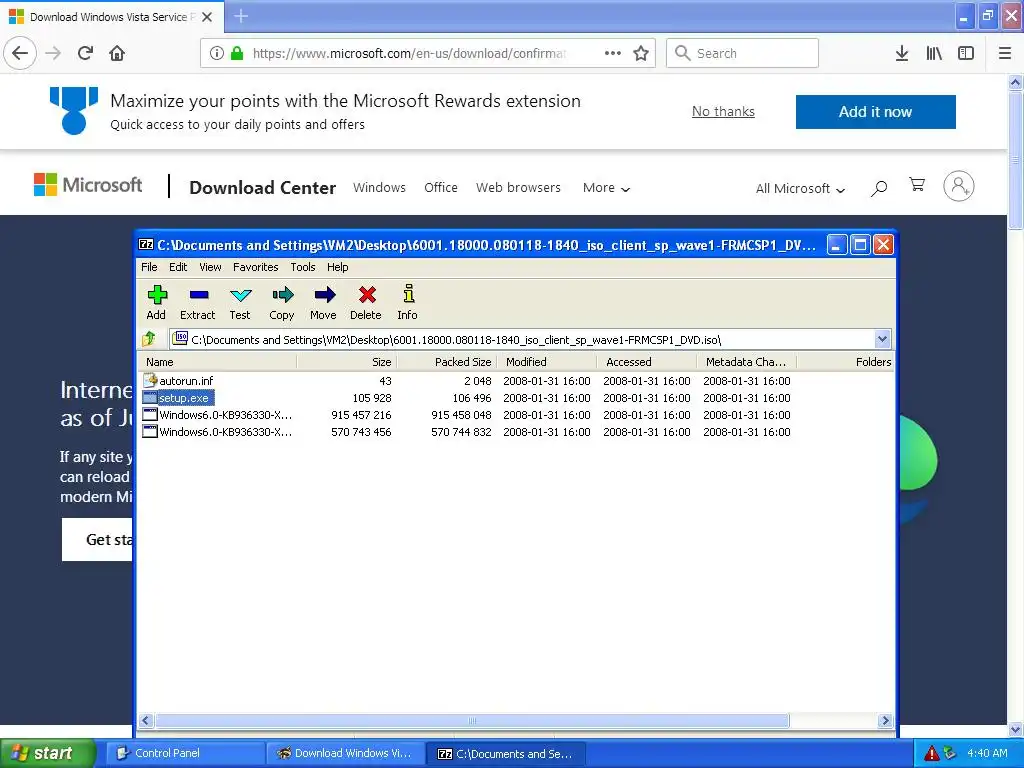
Task: Open the 7-Zip File menu
Action: point(149,267)
